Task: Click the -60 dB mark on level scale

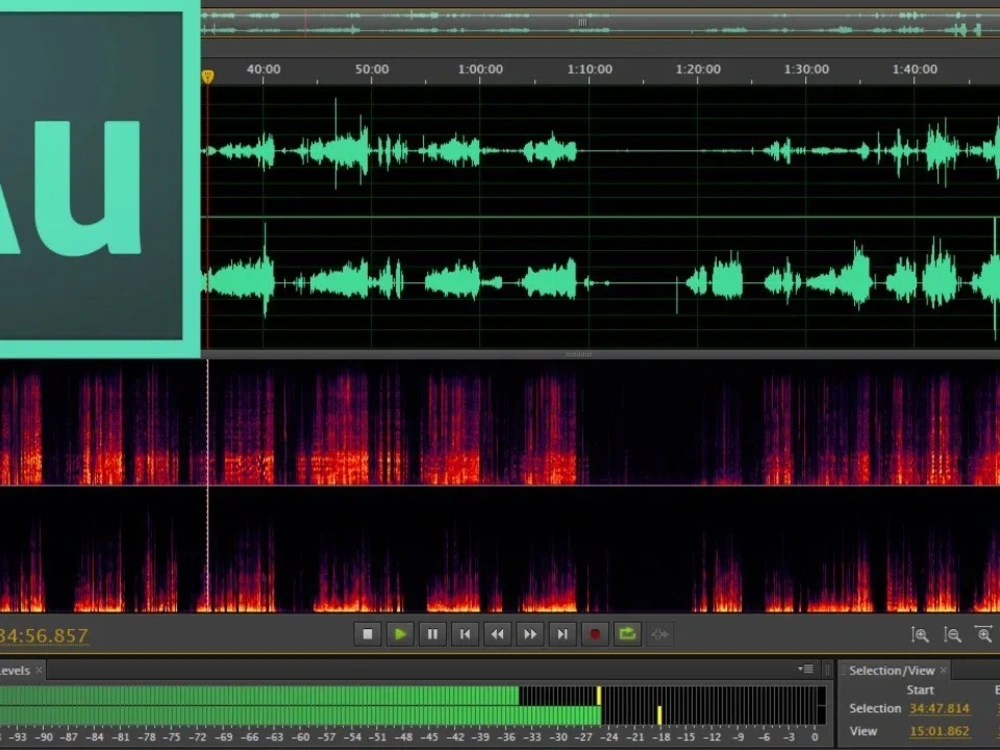Action: coord(300,737)
